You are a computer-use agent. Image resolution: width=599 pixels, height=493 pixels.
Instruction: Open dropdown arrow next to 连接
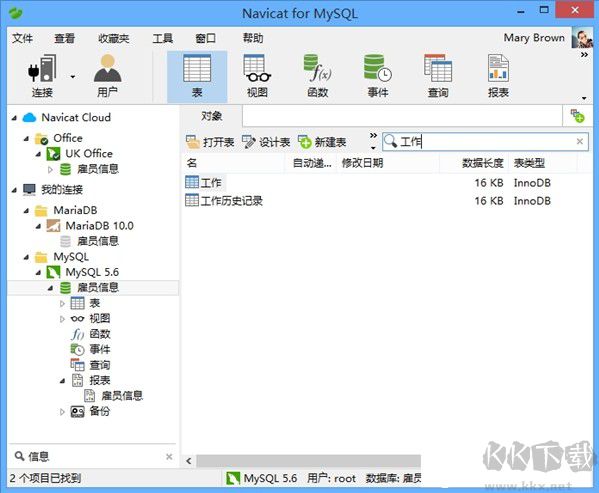pos(73,77)
